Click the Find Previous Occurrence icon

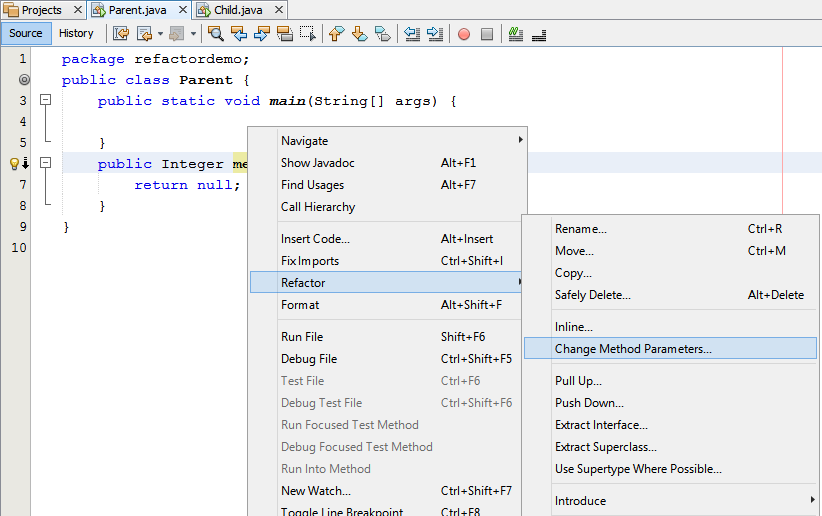[239, 33]
